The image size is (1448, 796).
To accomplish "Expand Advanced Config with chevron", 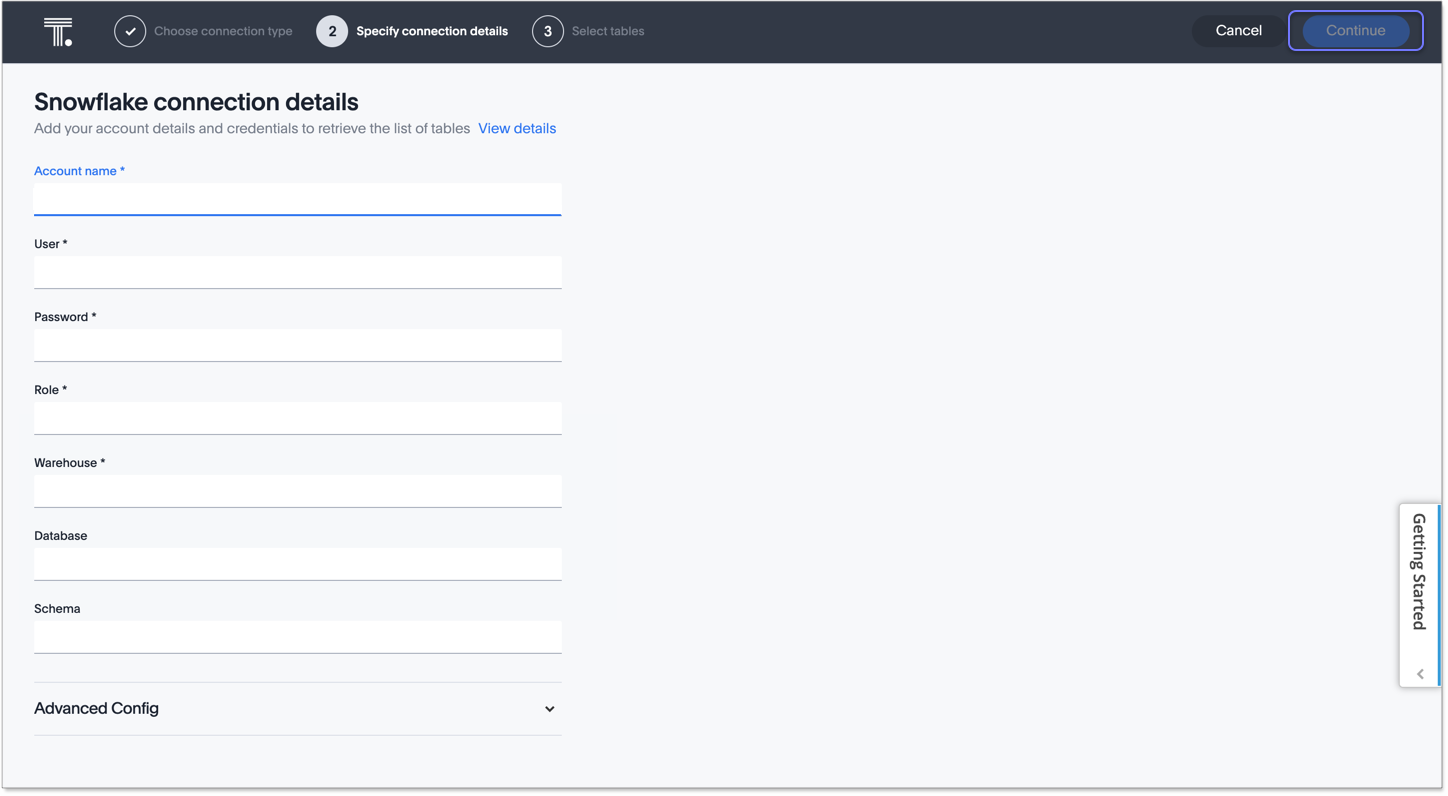I will pos(549,709).
